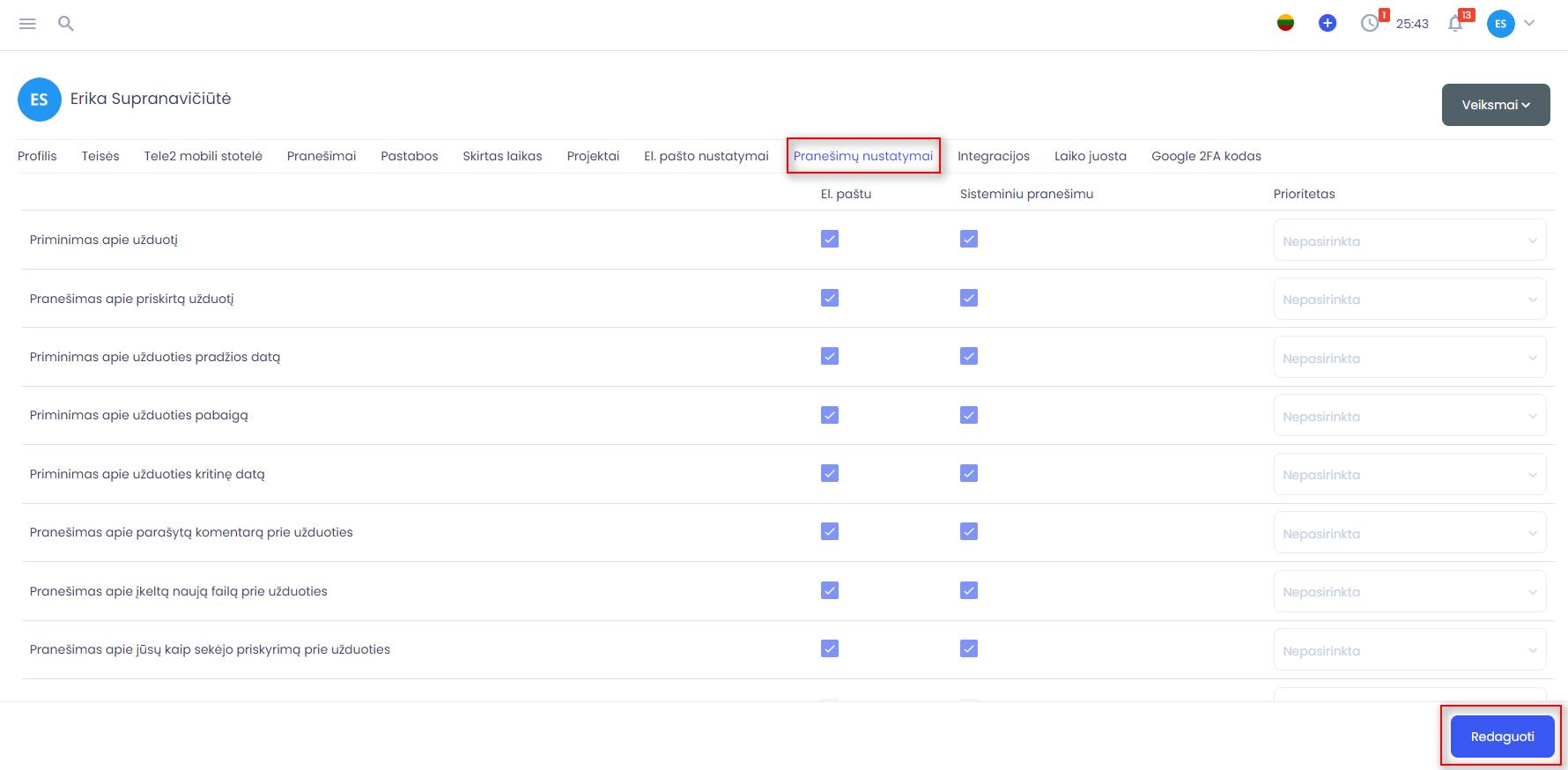
Task: Click the Sisteminiu pranešimu column header
Action: 1026,194
